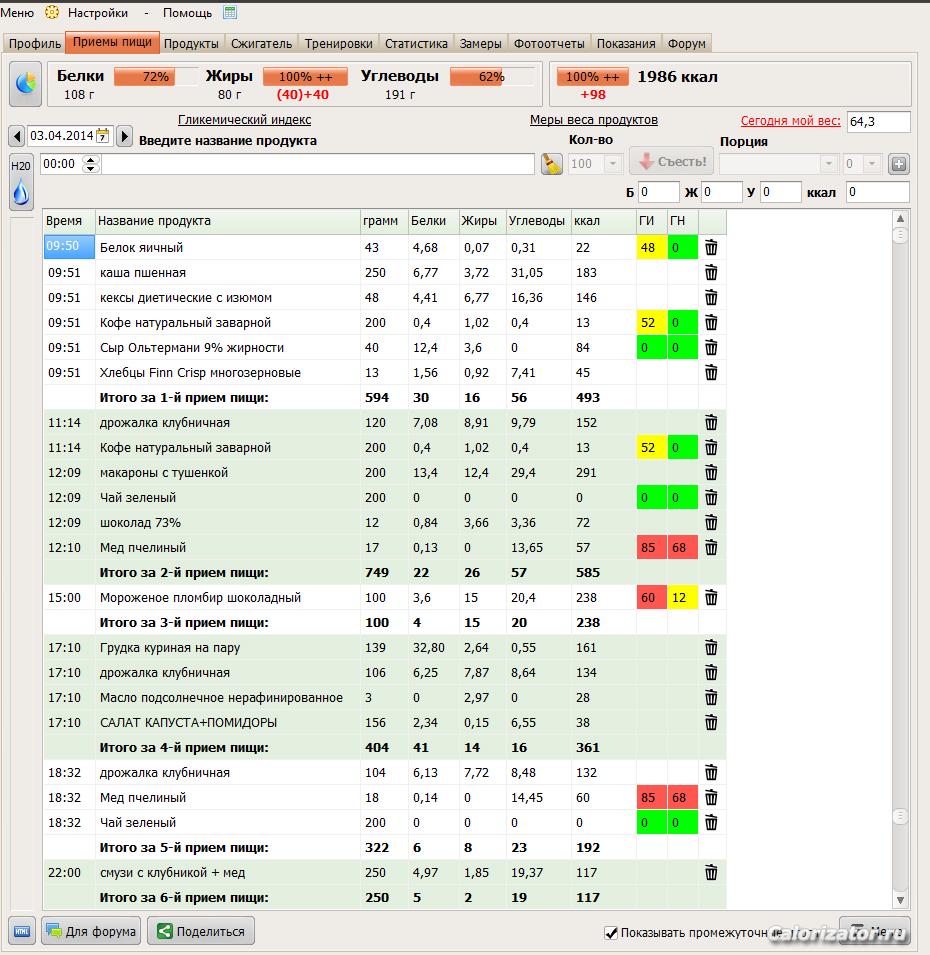Delete Грудка куриная на пару row

711,647
